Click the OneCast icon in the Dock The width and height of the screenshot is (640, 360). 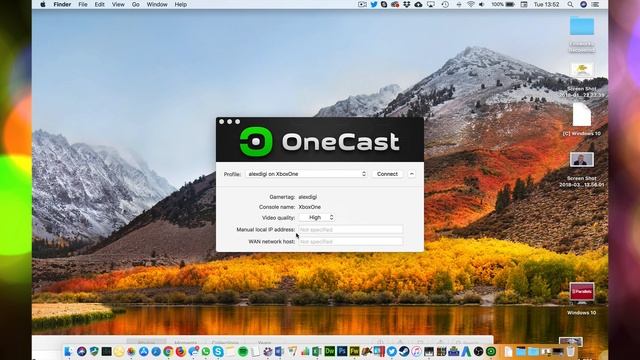coord(491,351)
